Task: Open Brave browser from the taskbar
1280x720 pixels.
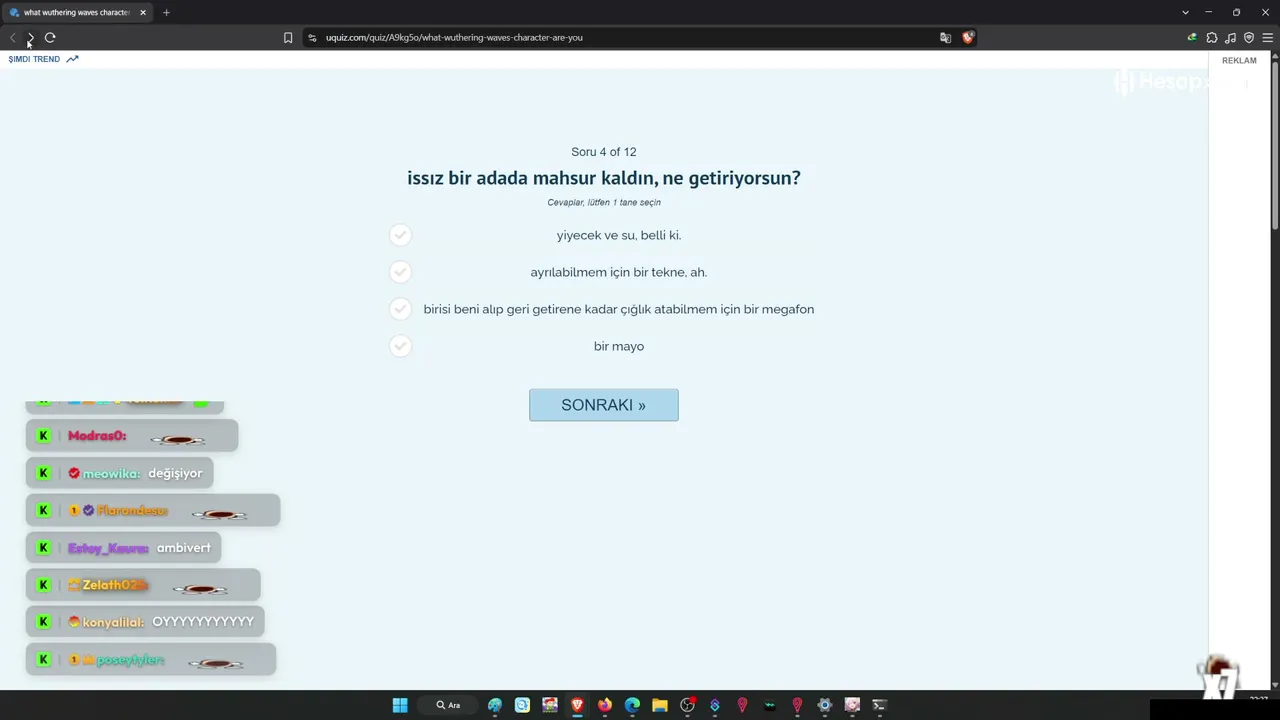Action: click(x=577, y=705)
